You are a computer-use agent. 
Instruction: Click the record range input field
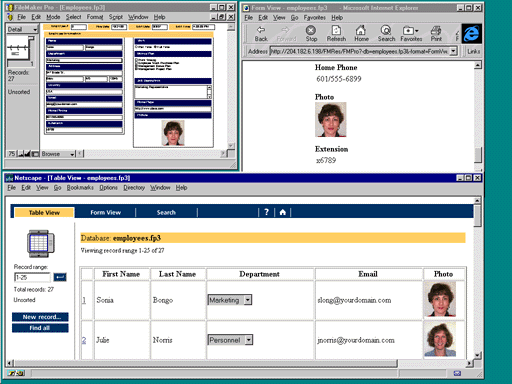pos(32,277)
